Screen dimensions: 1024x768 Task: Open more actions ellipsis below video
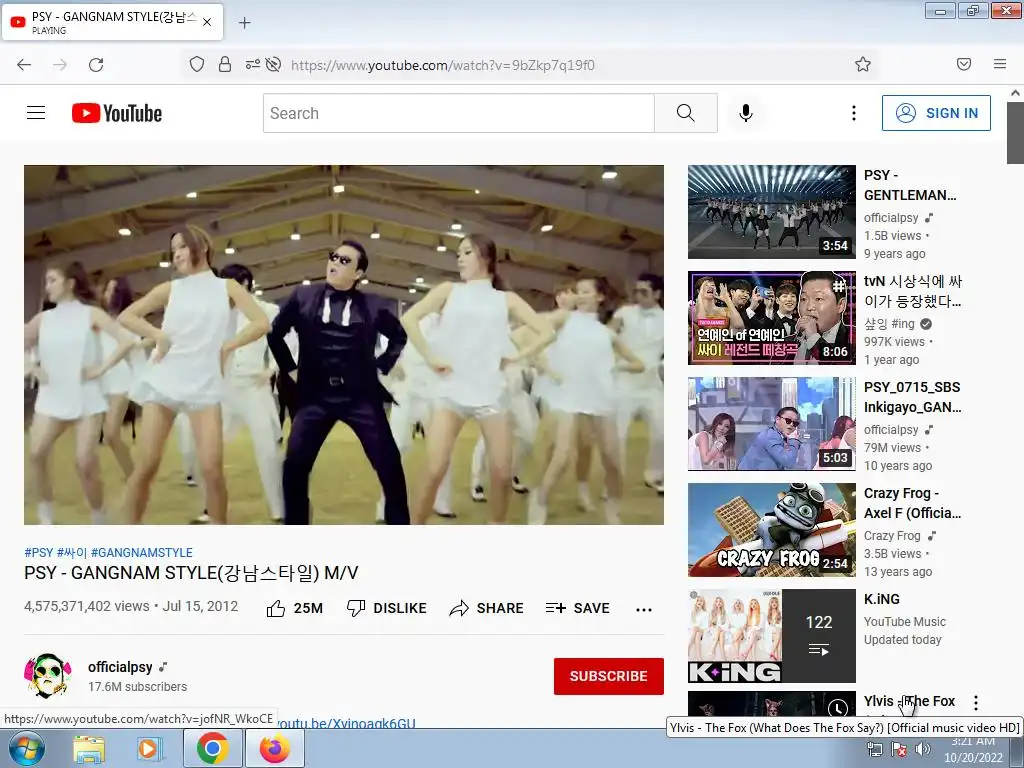[644, 609]
